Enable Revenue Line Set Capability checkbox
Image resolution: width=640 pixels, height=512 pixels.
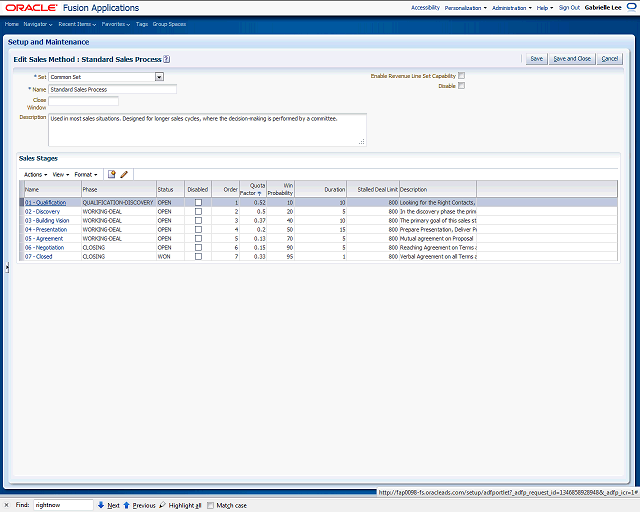pos(461,76)
